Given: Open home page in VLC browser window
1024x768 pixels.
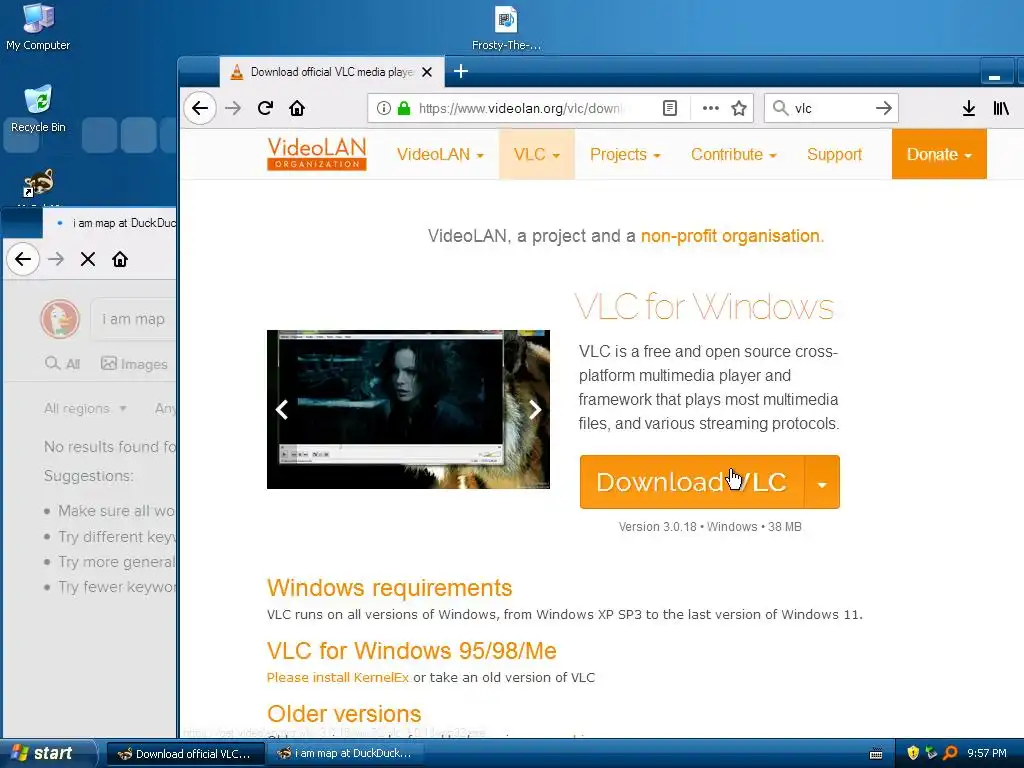Looking at the screenshot, I should [x=297, y=108].
